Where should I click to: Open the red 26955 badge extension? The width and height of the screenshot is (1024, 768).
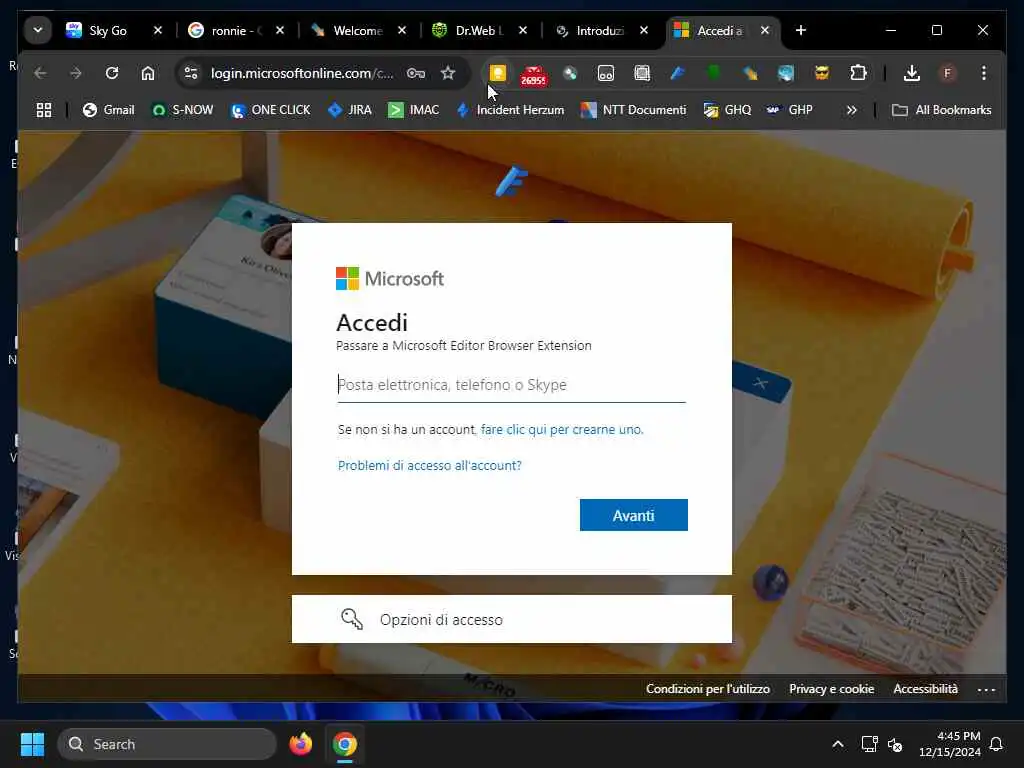(533, 75)
